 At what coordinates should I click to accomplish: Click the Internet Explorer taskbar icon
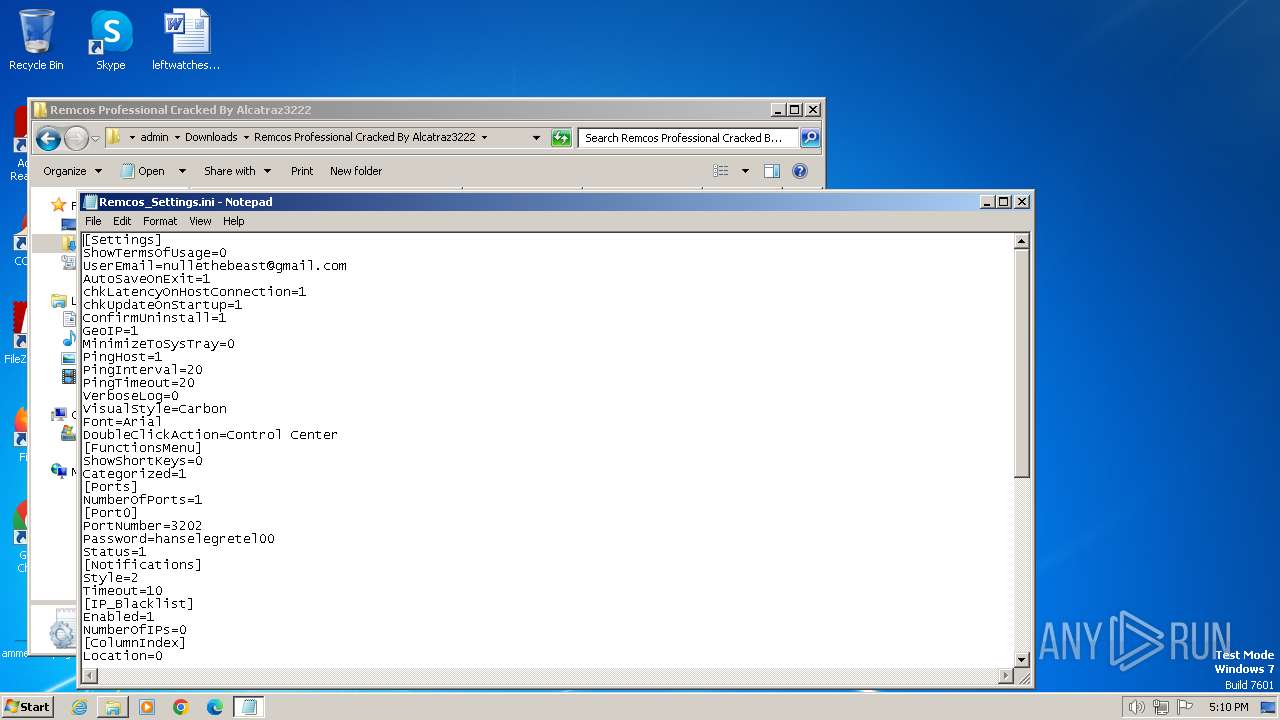[x=79, y=707]
